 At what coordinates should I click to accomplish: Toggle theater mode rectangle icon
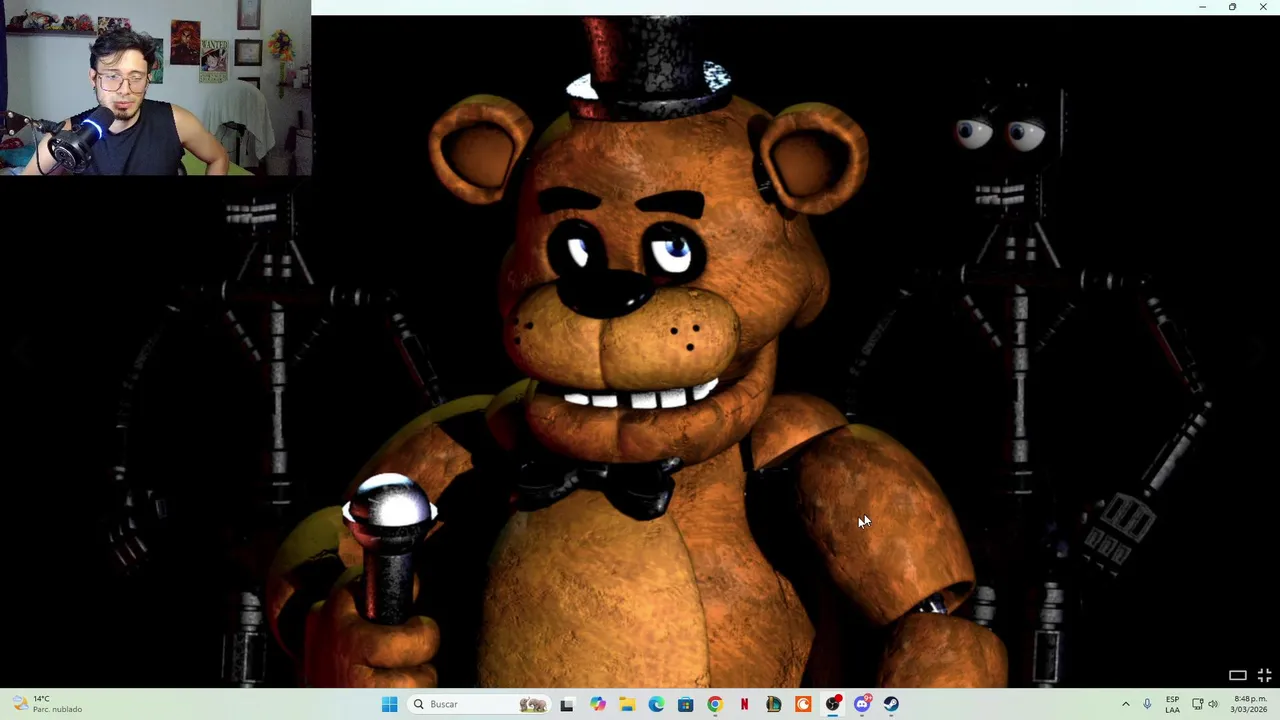coord(1237,676)
